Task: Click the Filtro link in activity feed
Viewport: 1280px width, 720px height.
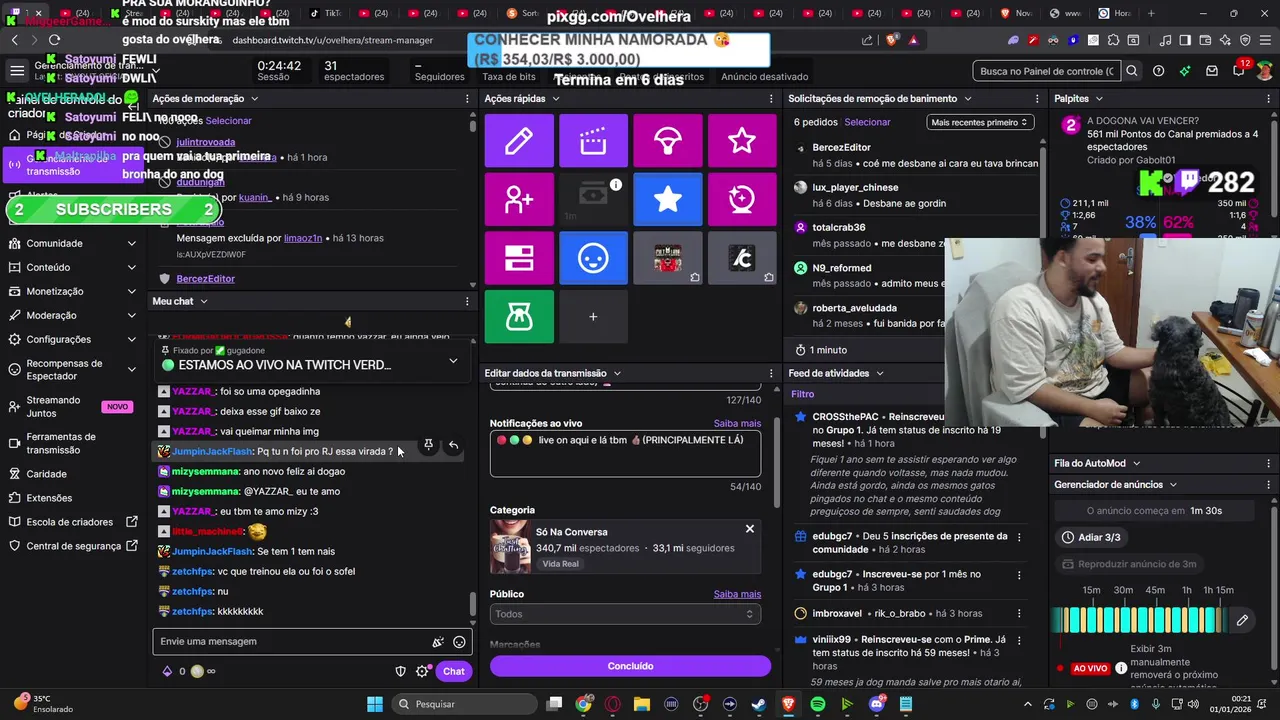Action: pos(803,394)
